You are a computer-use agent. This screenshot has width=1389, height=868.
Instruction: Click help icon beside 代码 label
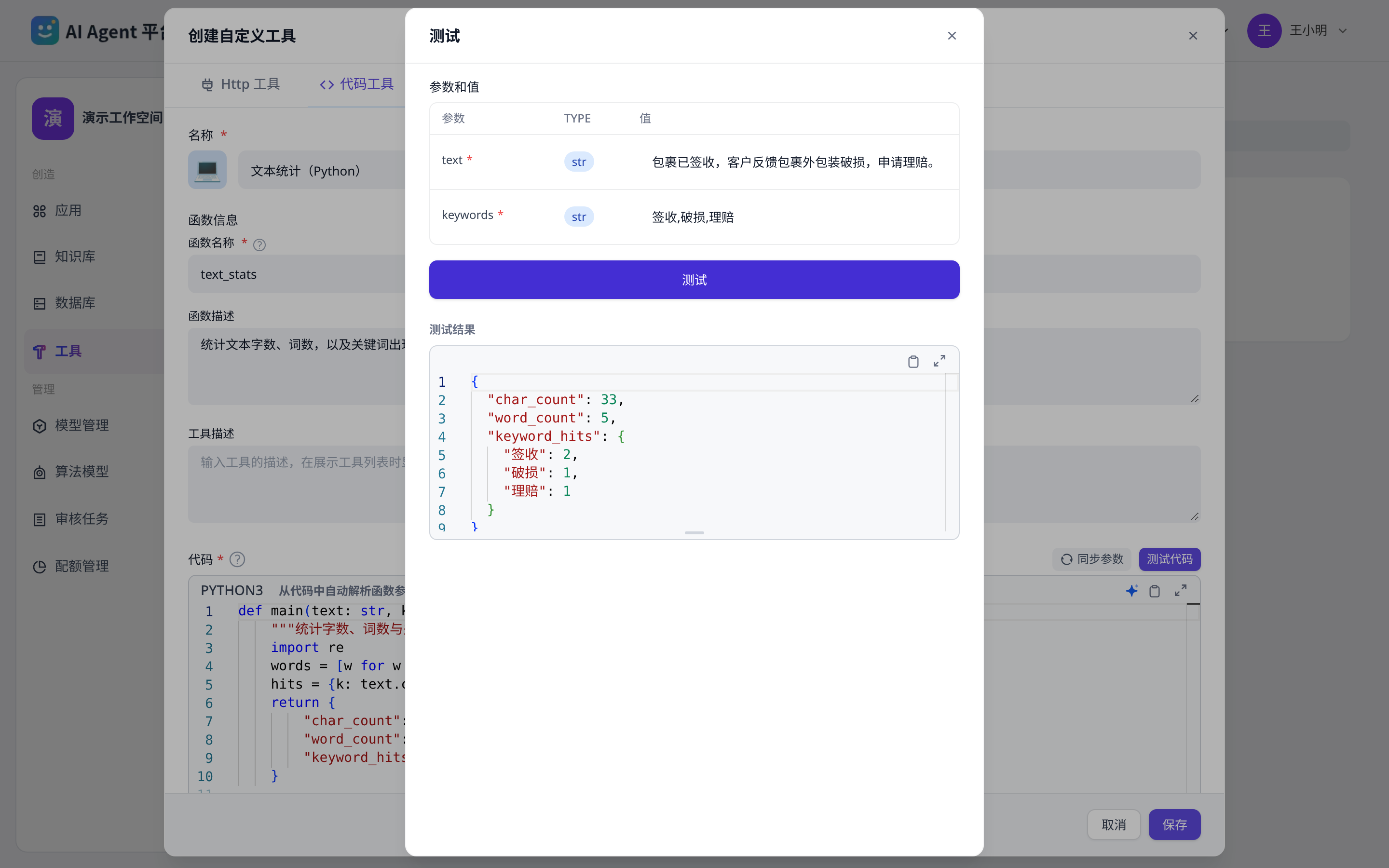237,559
